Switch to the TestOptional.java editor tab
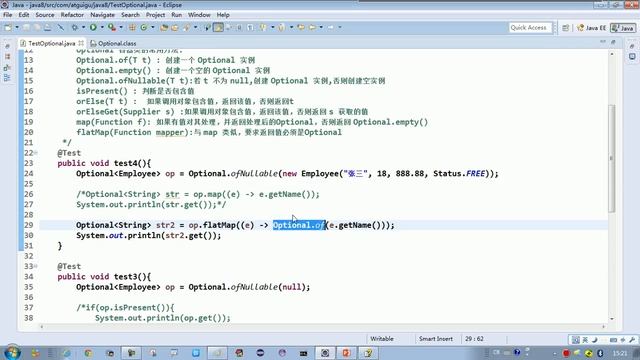The width and height of the screenshot is (640, 360). click(51, 43)
